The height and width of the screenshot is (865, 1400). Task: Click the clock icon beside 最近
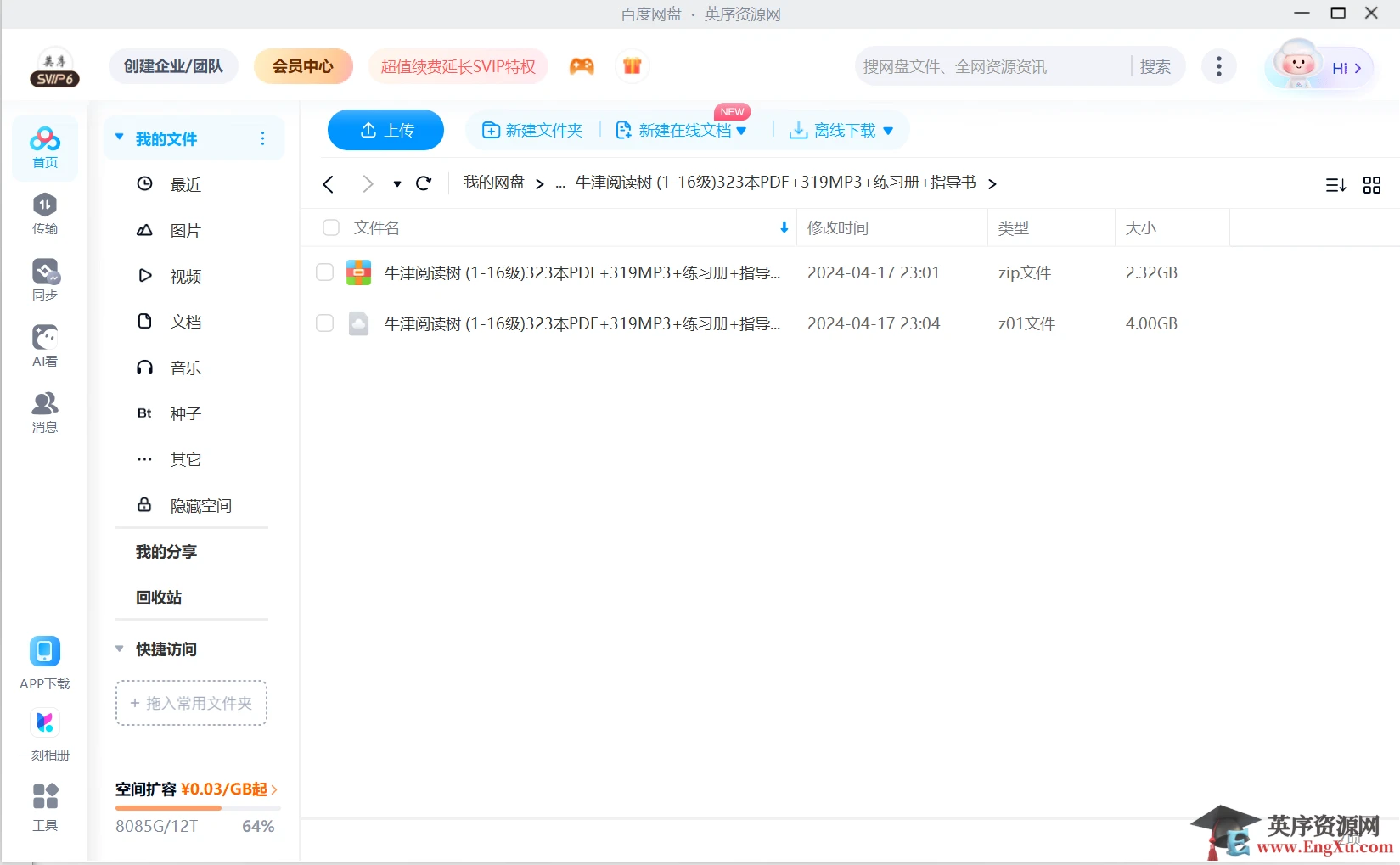(145, 183)
